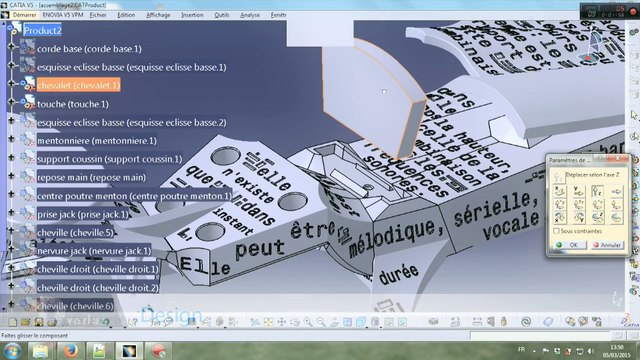The height and width of the screenshot is (360, 640).
Task: Click the volume icon in system tray
Action: pos(591,351)
